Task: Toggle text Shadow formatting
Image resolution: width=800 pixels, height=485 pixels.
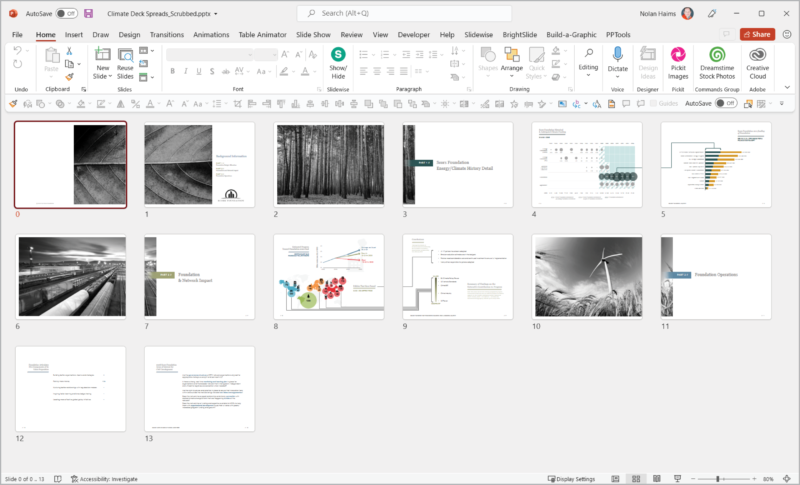Action: (x=212, y=71)
